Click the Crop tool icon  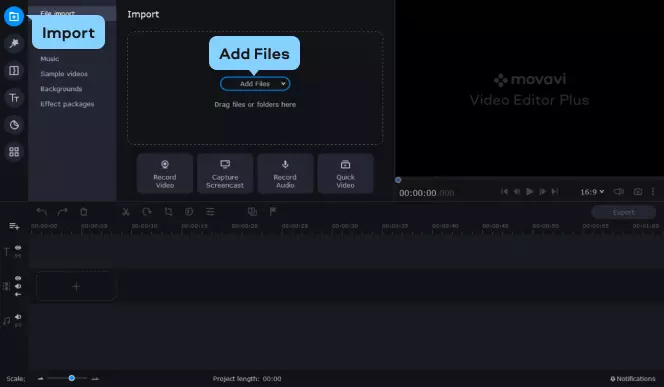pyautogui.click(x=169, y=211)
